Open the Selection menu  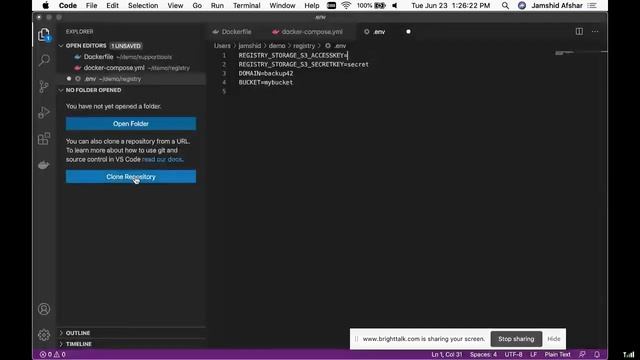point(143,6)
